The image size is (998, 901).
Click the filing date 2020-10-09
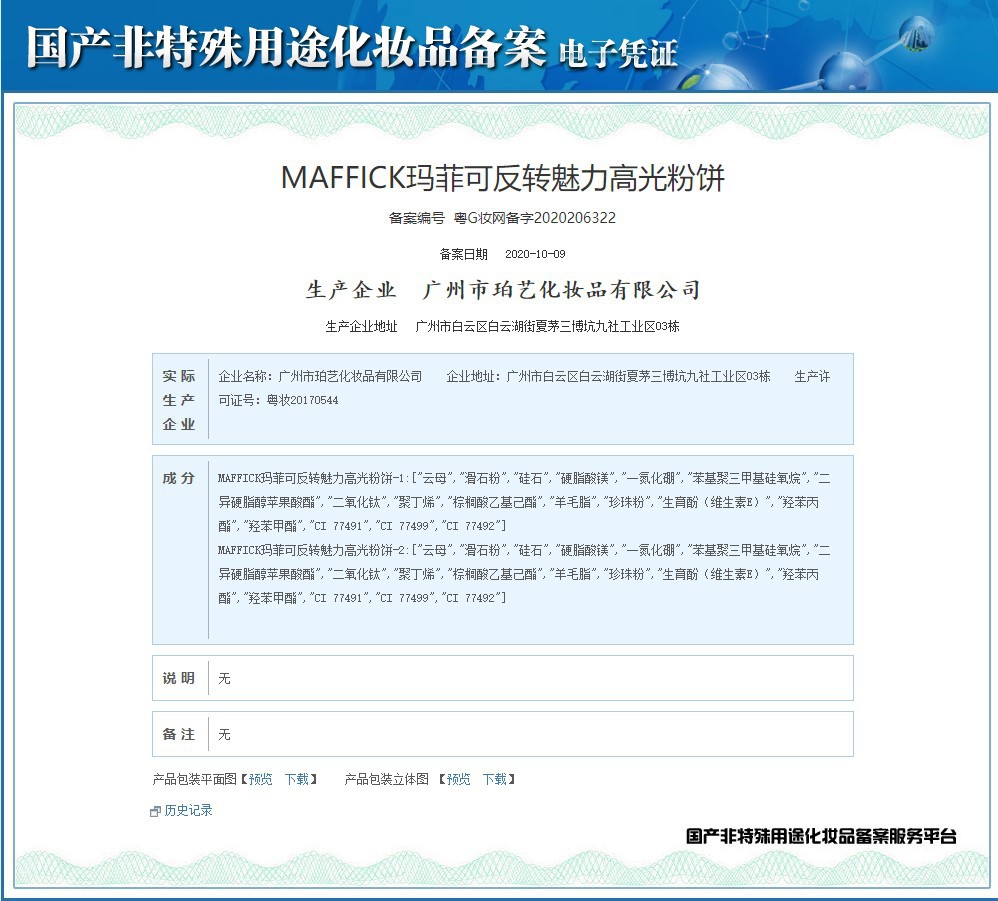point(535,254)
